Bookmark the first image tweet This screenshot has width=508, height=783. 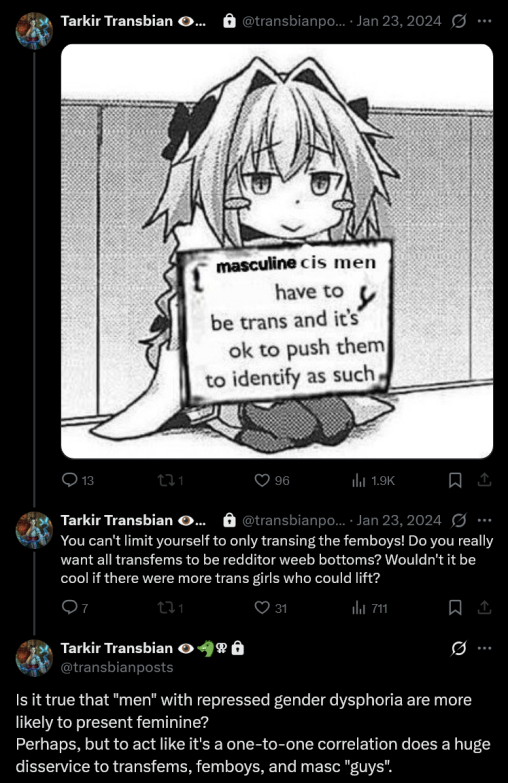tap(455, 480)
